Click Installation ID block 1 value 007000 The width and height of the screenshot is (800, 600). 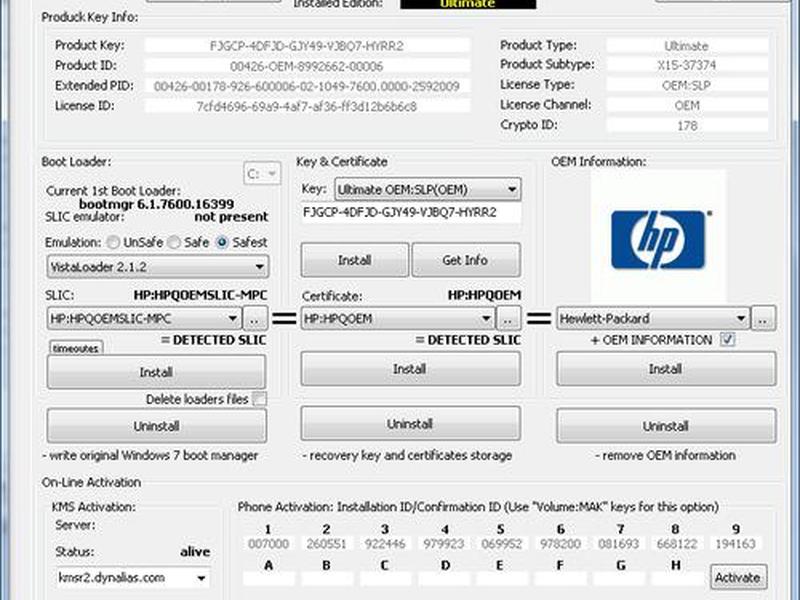268,544
